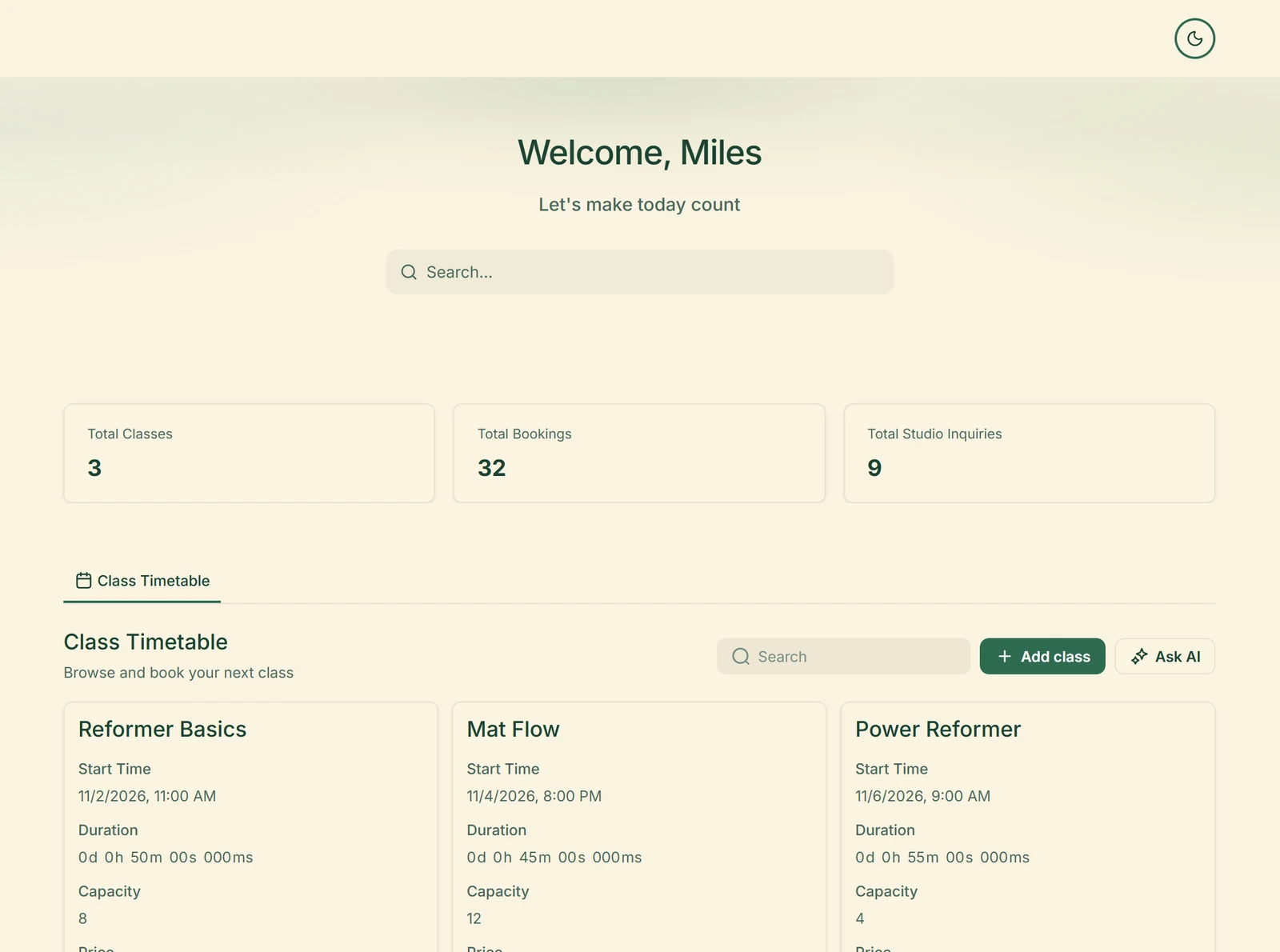Click the Welcome, Miles heading
This screenshot has height=952, width=1280.
[x=639, y=153]
